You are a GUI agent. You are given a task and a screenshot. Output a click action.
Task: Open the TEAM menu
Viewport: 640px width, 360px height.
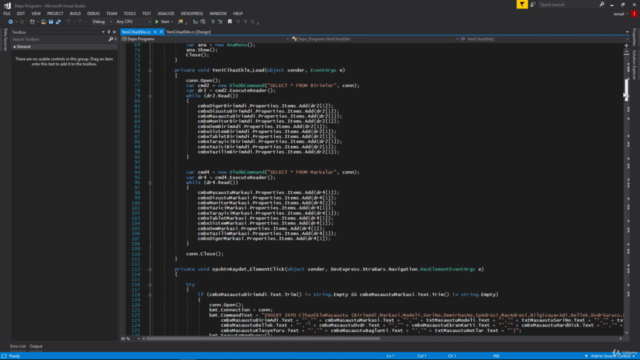[111, 13]
